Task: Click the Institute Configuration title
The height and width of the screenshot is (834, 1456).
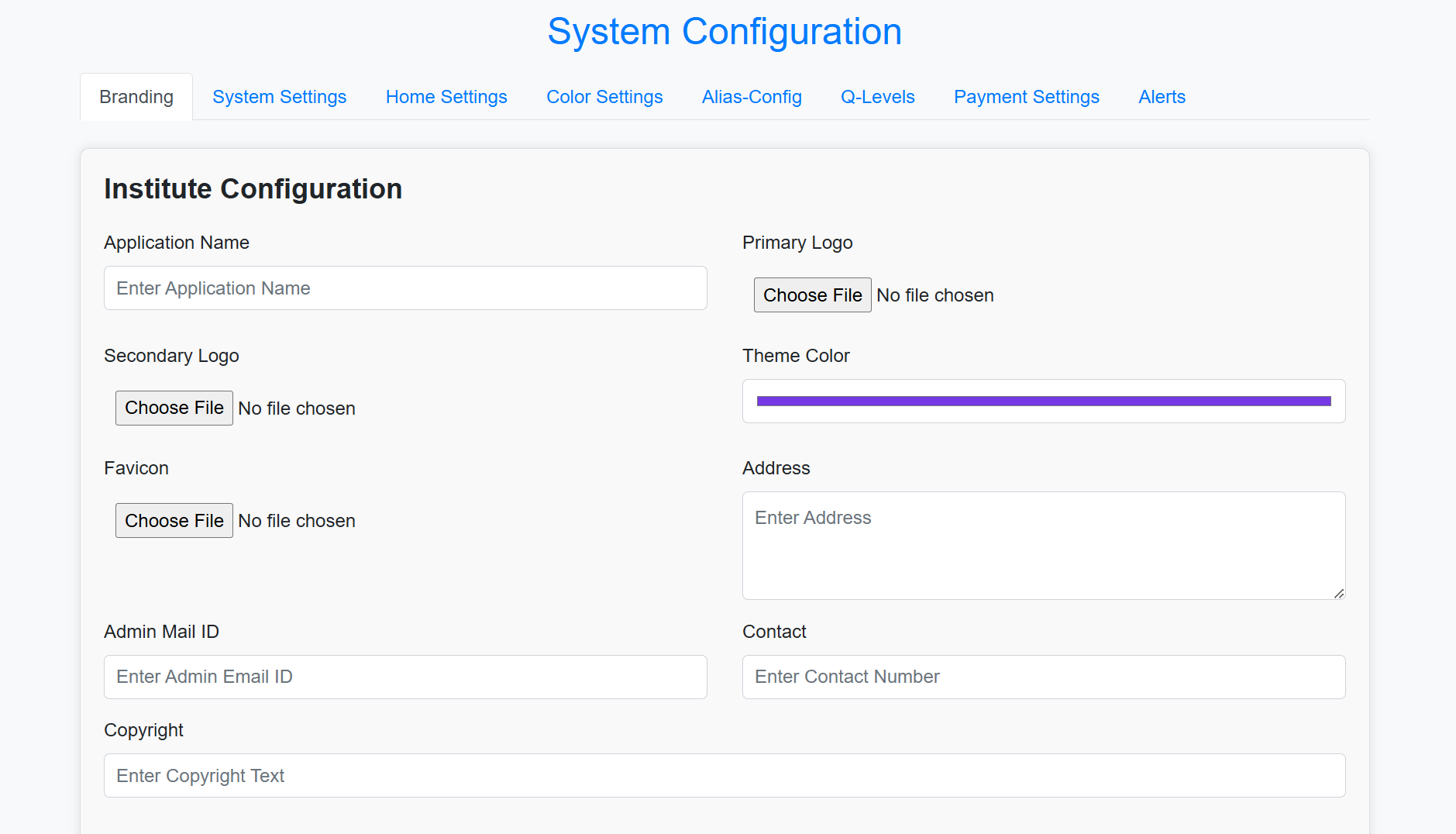Action: tap(253, 188)
